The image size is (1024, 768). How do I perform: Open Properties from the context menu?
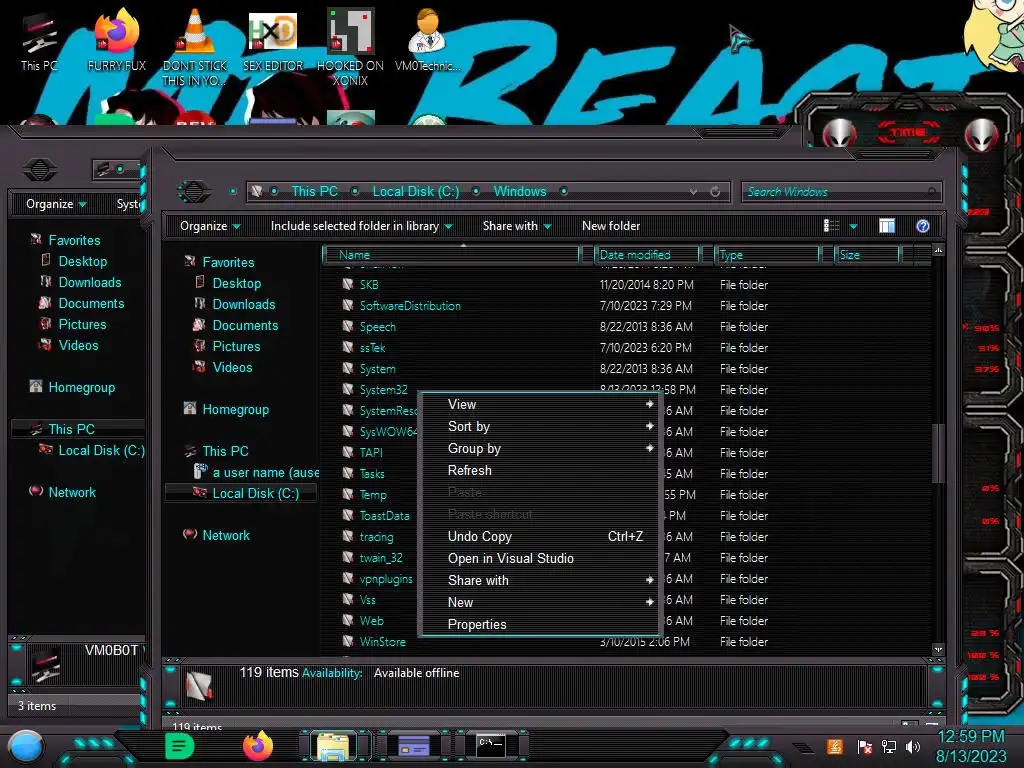click(541, 624)
